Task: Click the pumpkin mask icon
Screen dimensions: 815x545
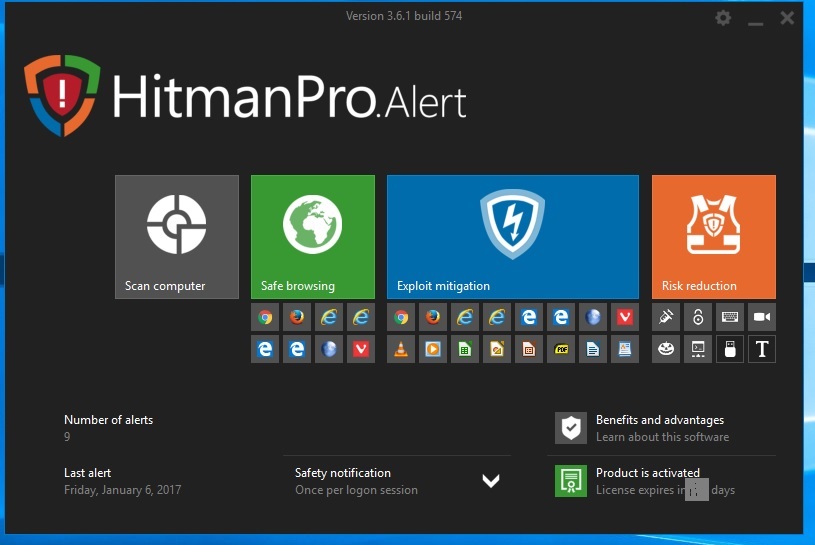Action: point(666,349)
